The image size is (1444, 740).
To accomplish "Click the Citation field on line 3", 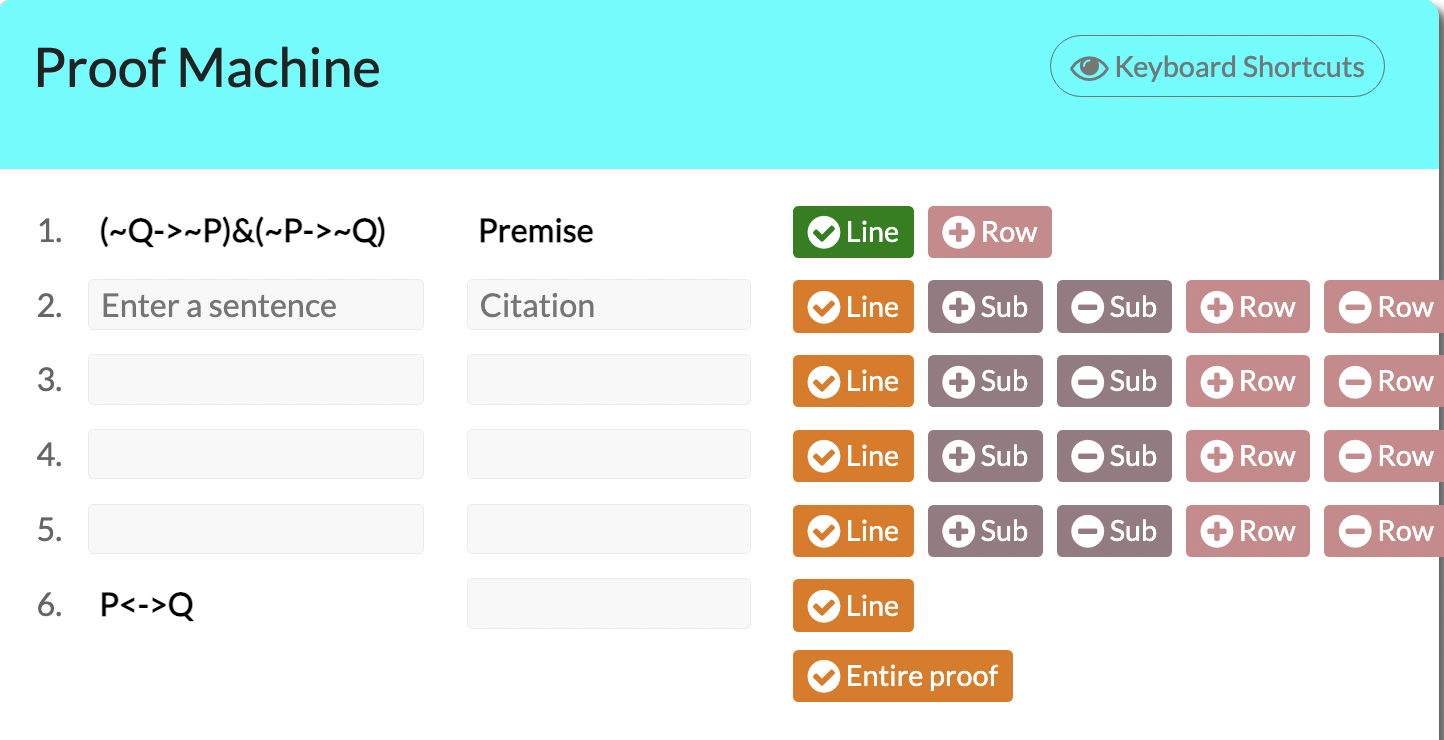I will 608,380.
